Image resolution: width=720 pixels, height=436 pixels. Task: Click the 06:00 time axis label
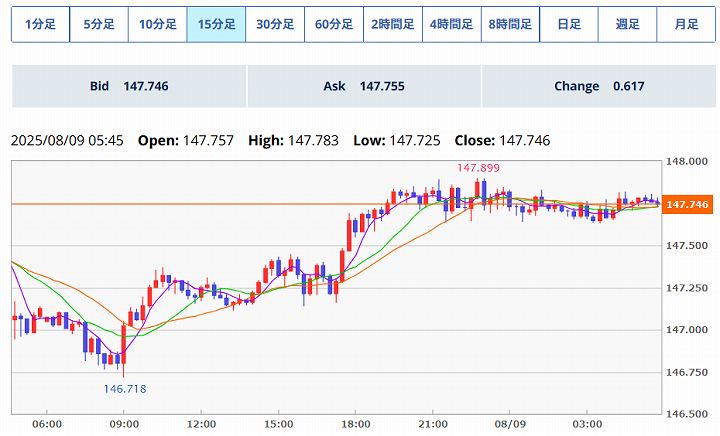tap(47, 424)
